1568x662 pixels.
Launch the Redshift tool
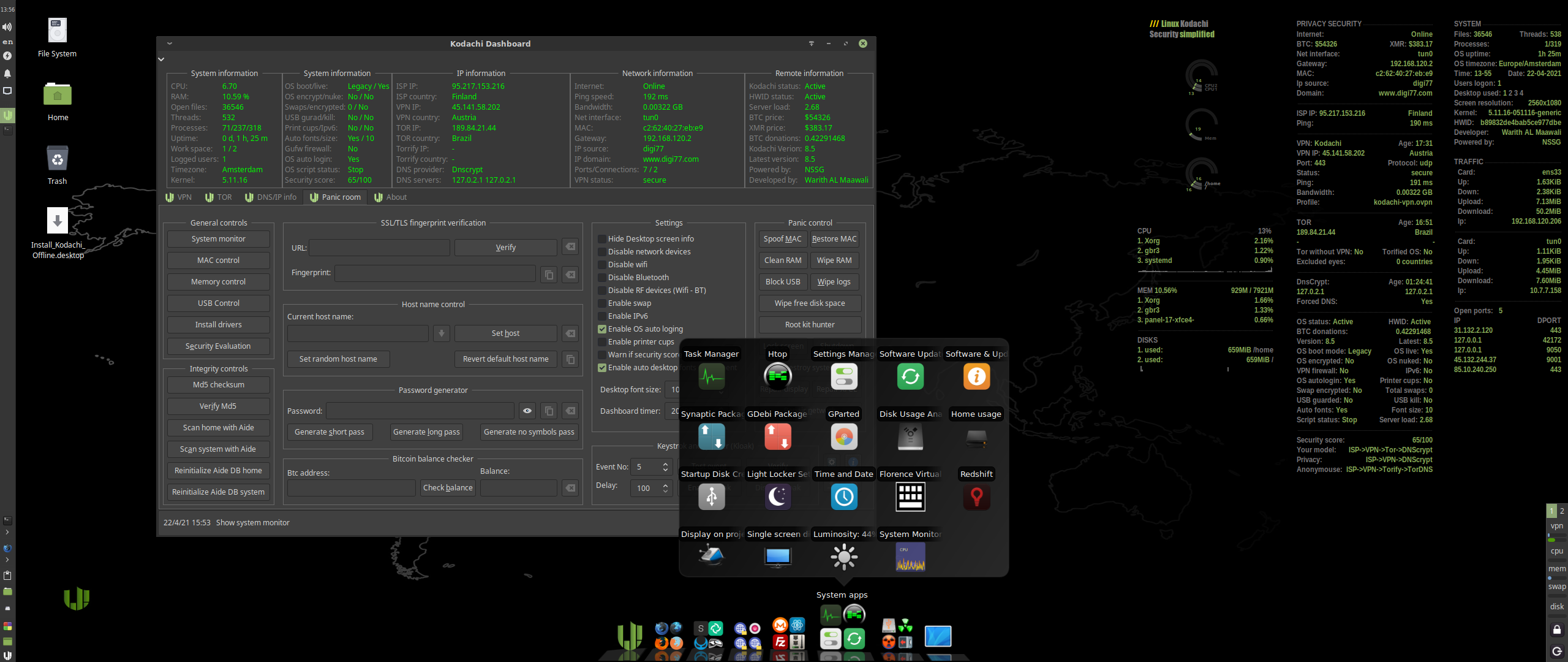pos(976,496)
